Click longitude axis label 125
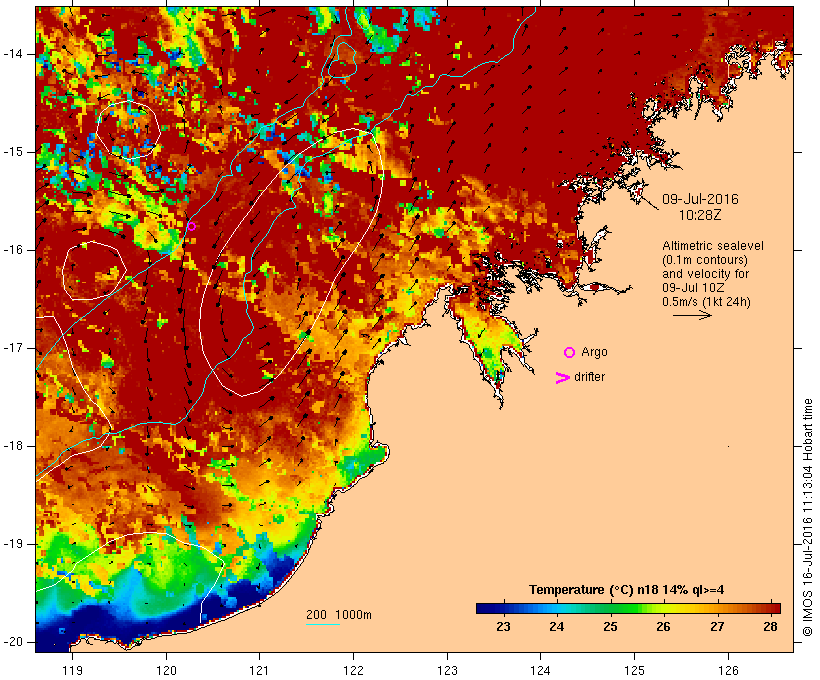This screenshot has height=680, width=820. pos(634,670)
